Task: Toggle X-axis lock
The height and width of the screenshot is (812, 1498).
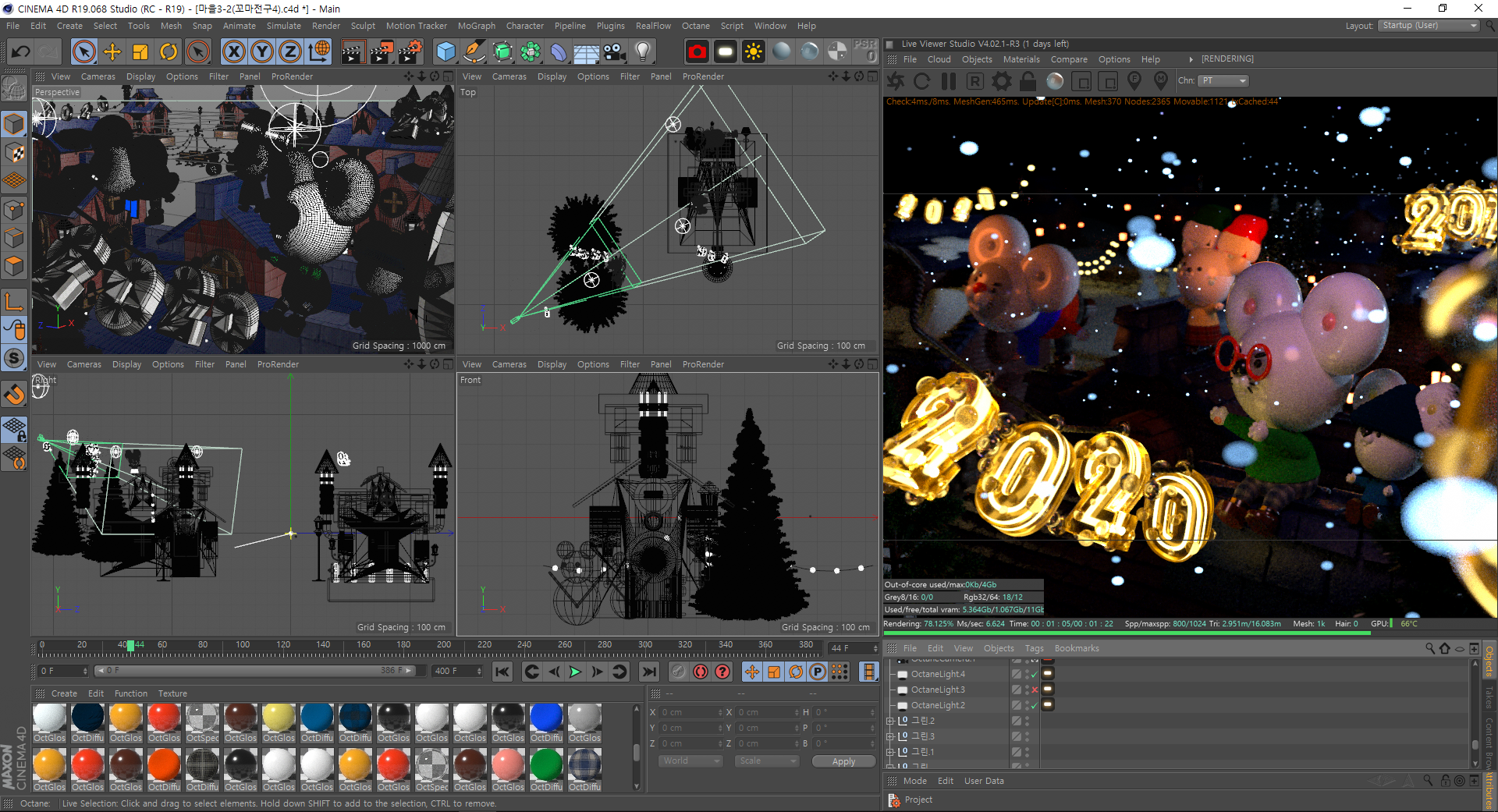Action: (233, 52)
